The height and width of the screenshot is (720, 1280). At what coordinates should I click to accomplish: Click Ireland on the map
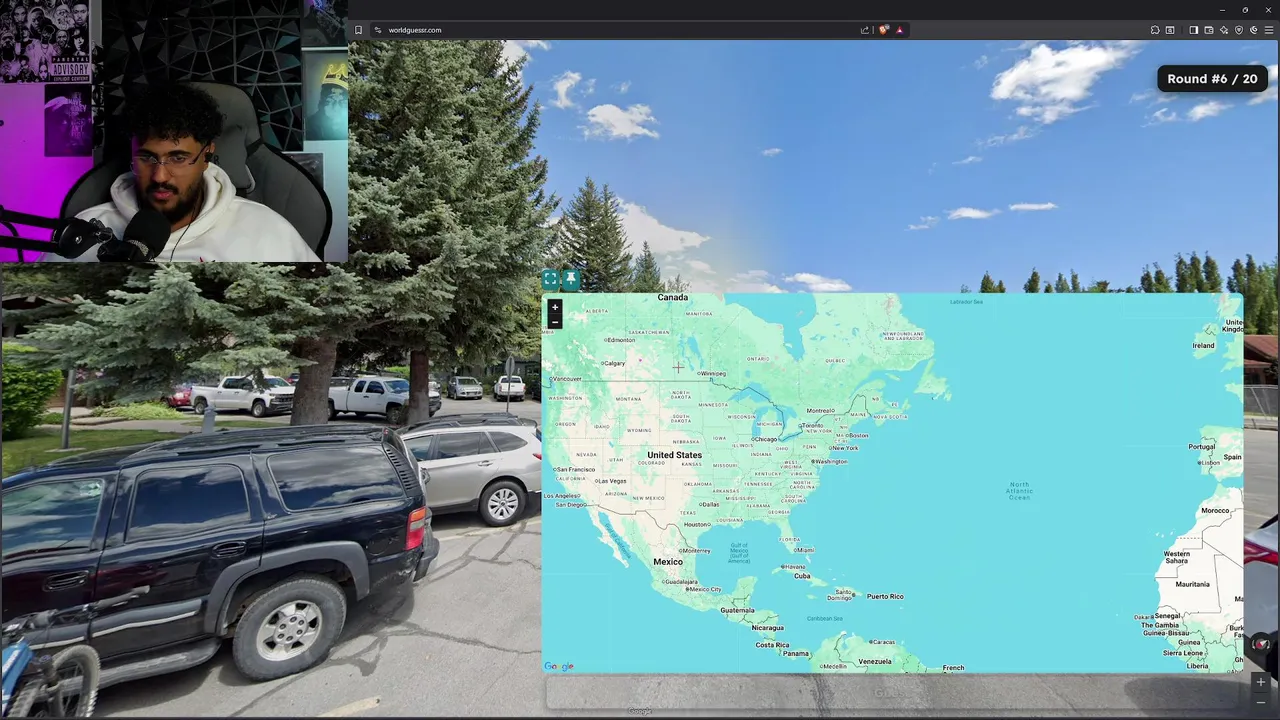(x=1203, y=346)
